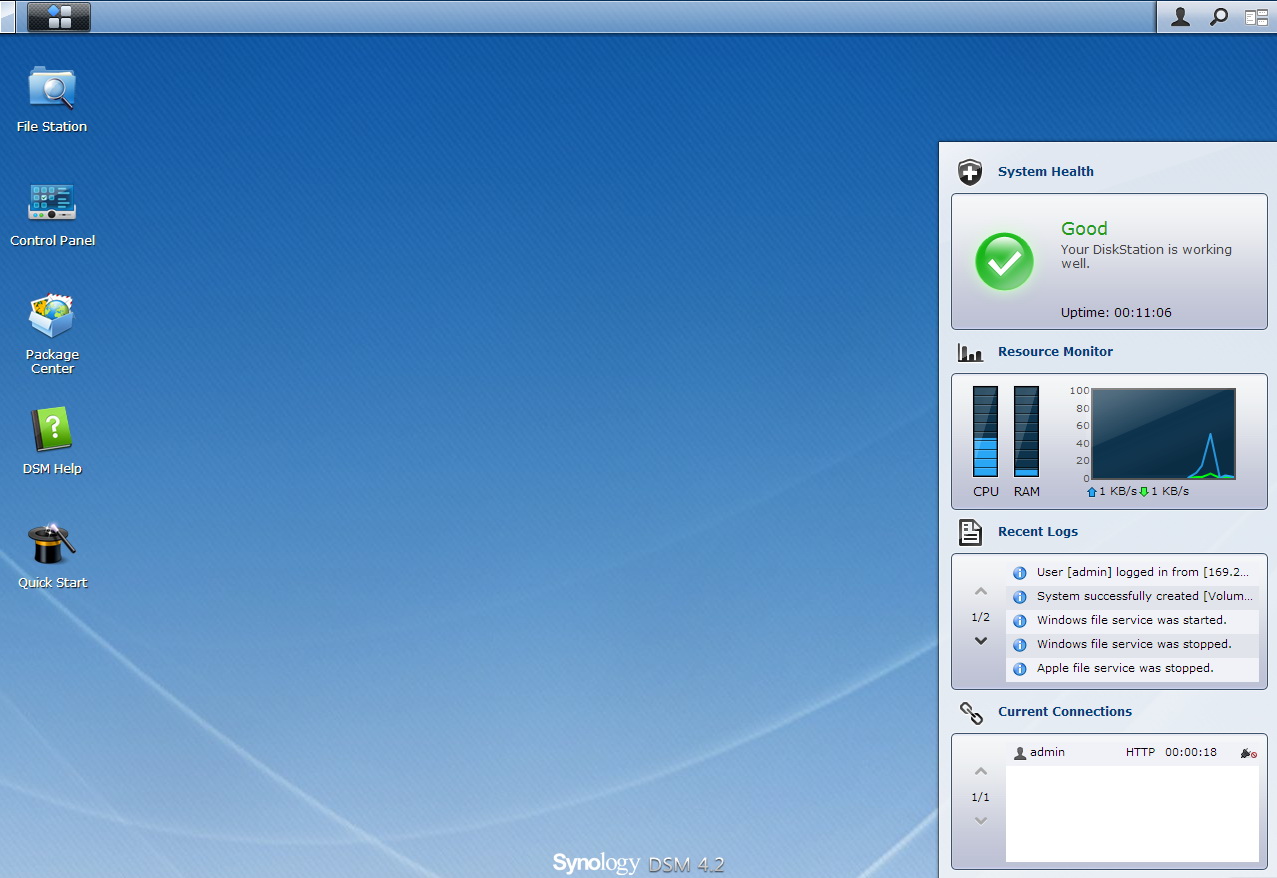Open Package Center desktop icon
The height and width of the screenshot is (878, 1277).
pyautogui.click(x=52, y=334)
